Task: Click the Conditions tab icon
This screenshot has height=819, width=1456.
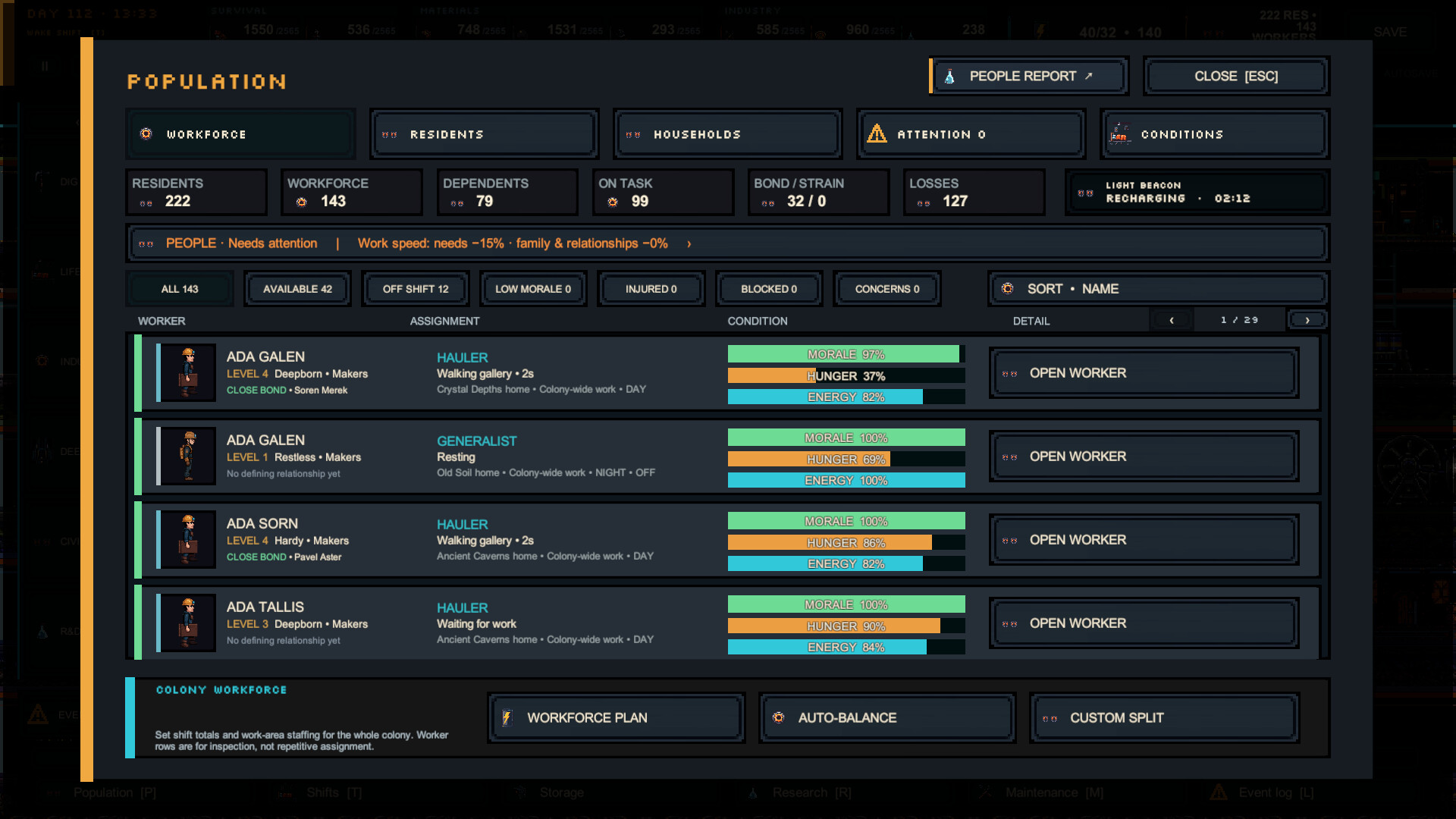Action: click(x=1119, y=134)
